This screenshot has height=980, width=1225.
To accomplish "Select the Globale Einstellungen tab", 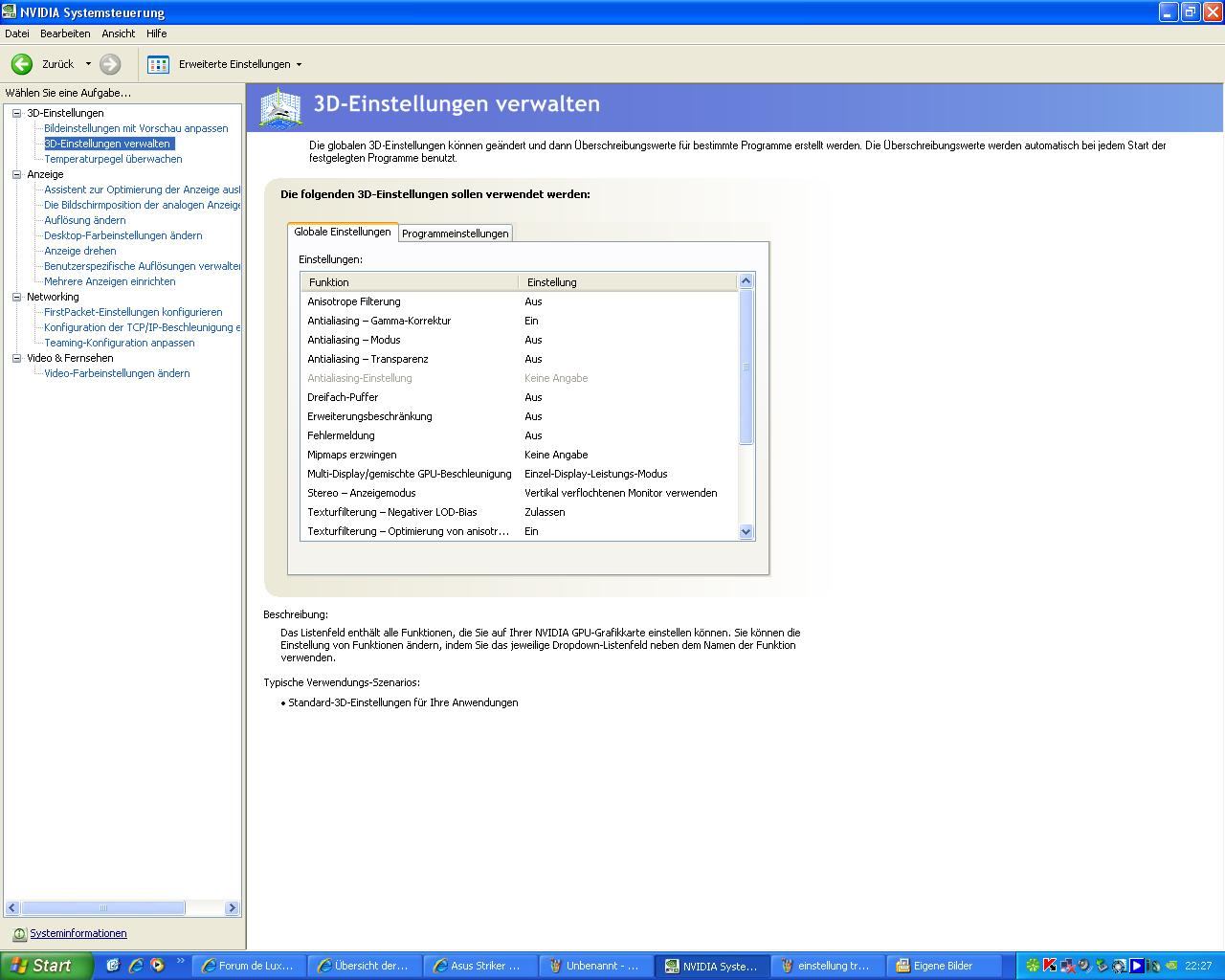I will pyautogui.click(x=343, y=232).
